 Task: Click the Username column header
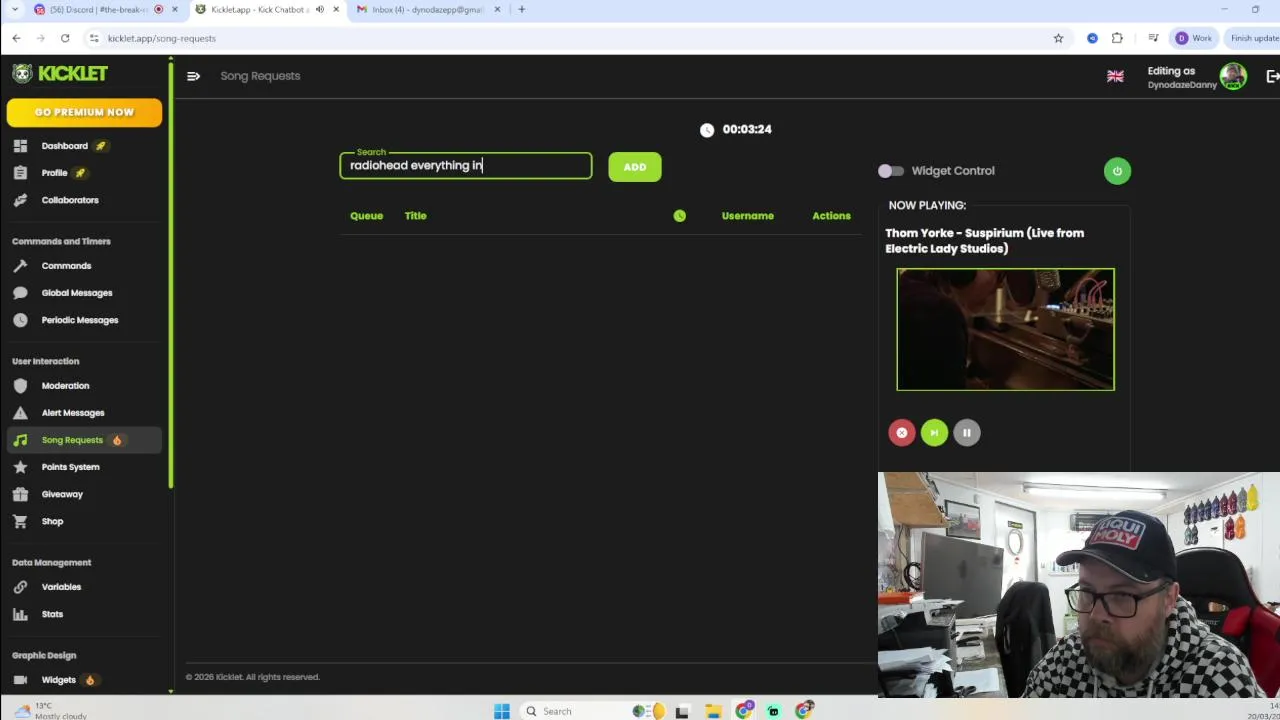tap(748, 216)
